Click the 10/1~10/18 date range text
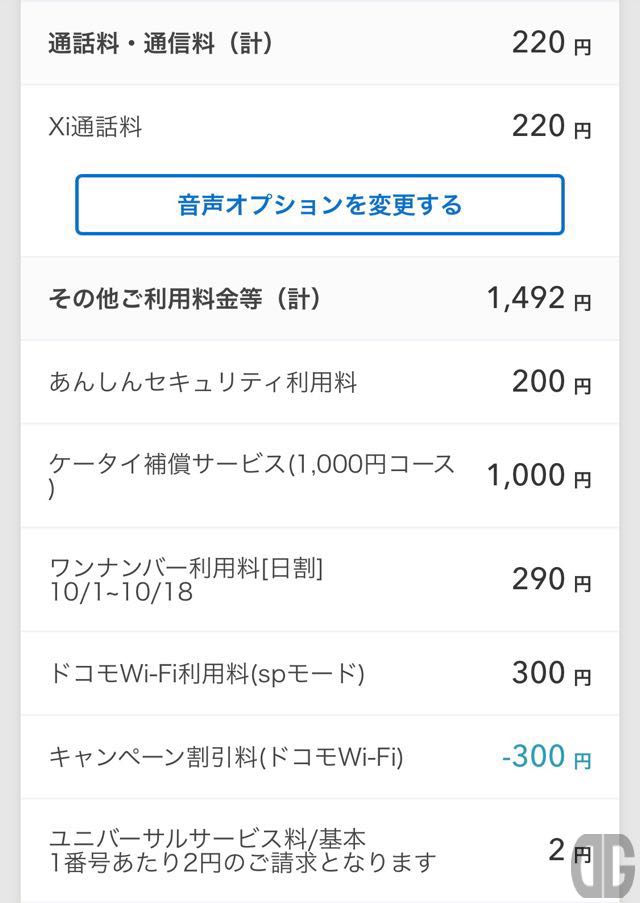 (x=121, y=592)
